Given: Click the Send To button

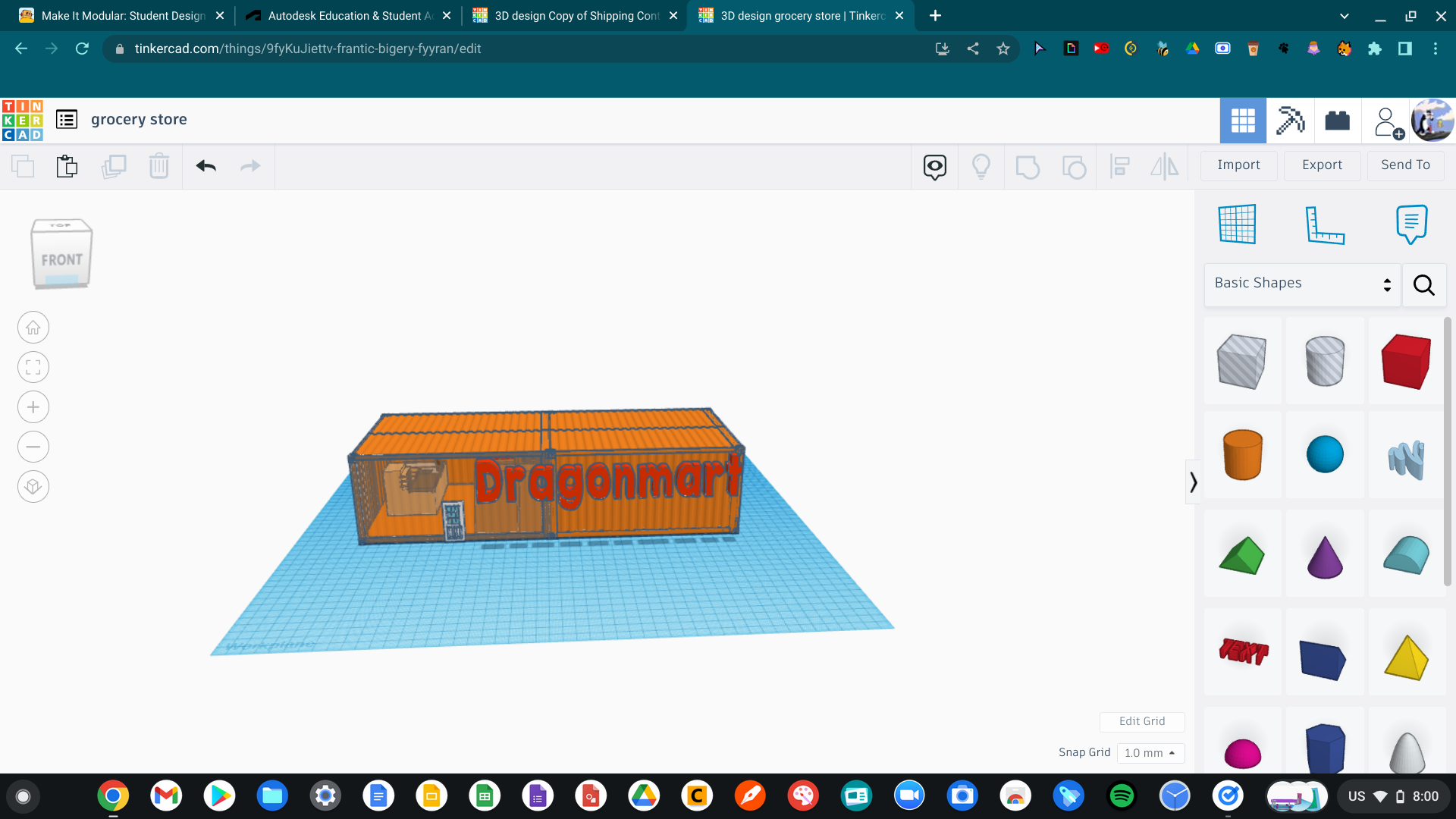Looking at the screenshot, I should click(x=1405, y=165).
